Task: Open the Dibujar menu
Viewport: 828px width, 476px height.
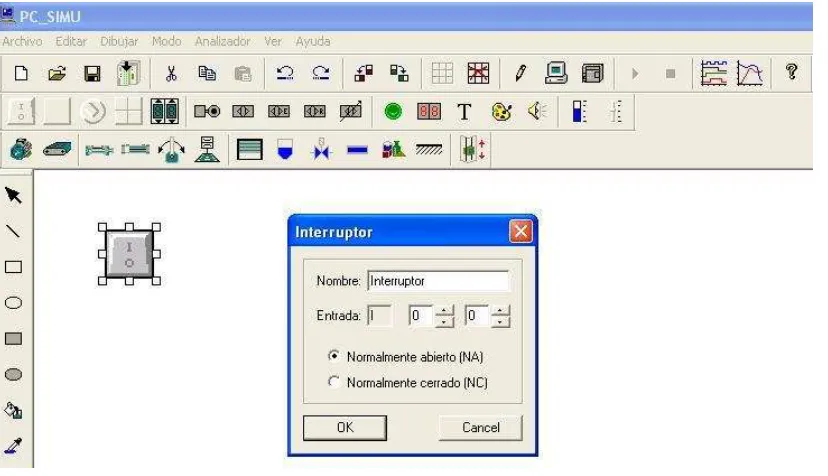Action: [x=119, y=41]
